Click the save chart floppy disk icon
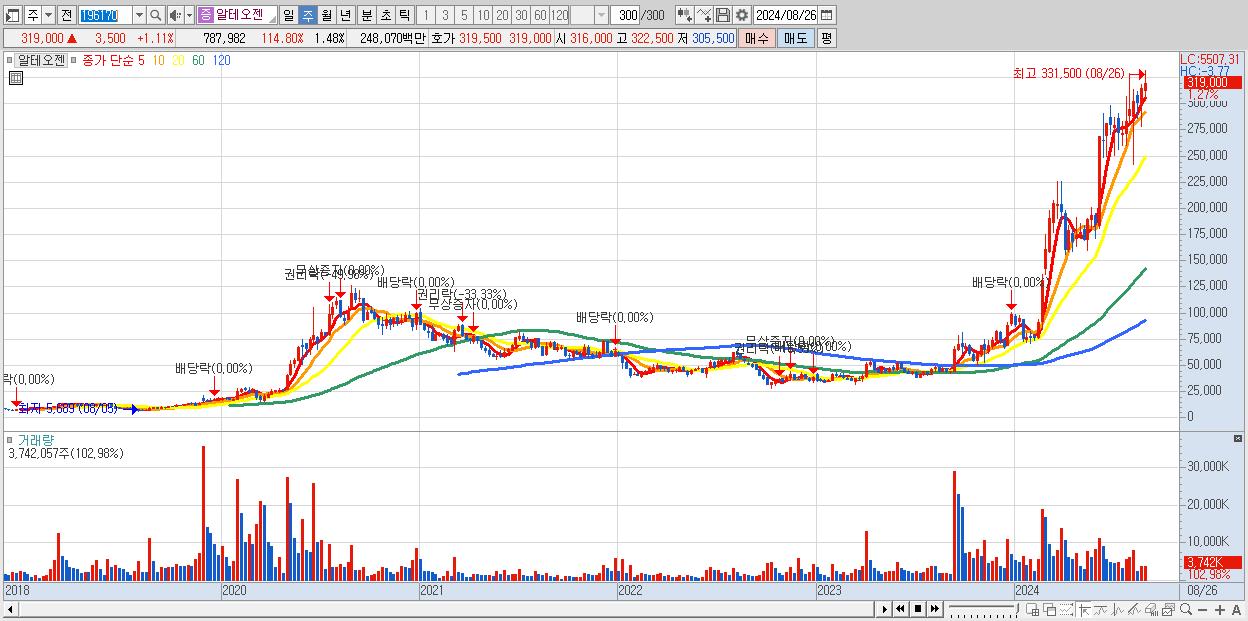 (723, 15)
